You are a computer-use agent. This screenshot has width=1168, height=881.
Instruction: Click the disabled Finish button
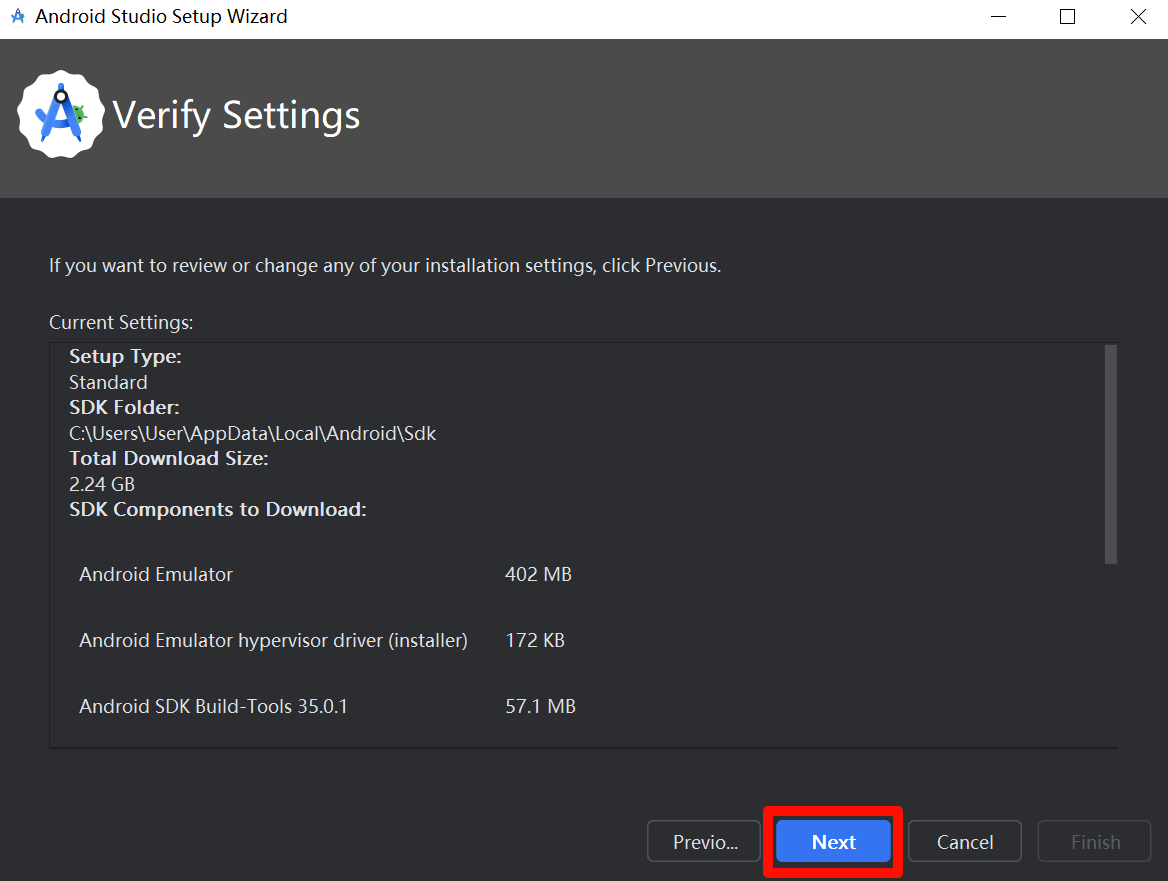coord(1094,841)
